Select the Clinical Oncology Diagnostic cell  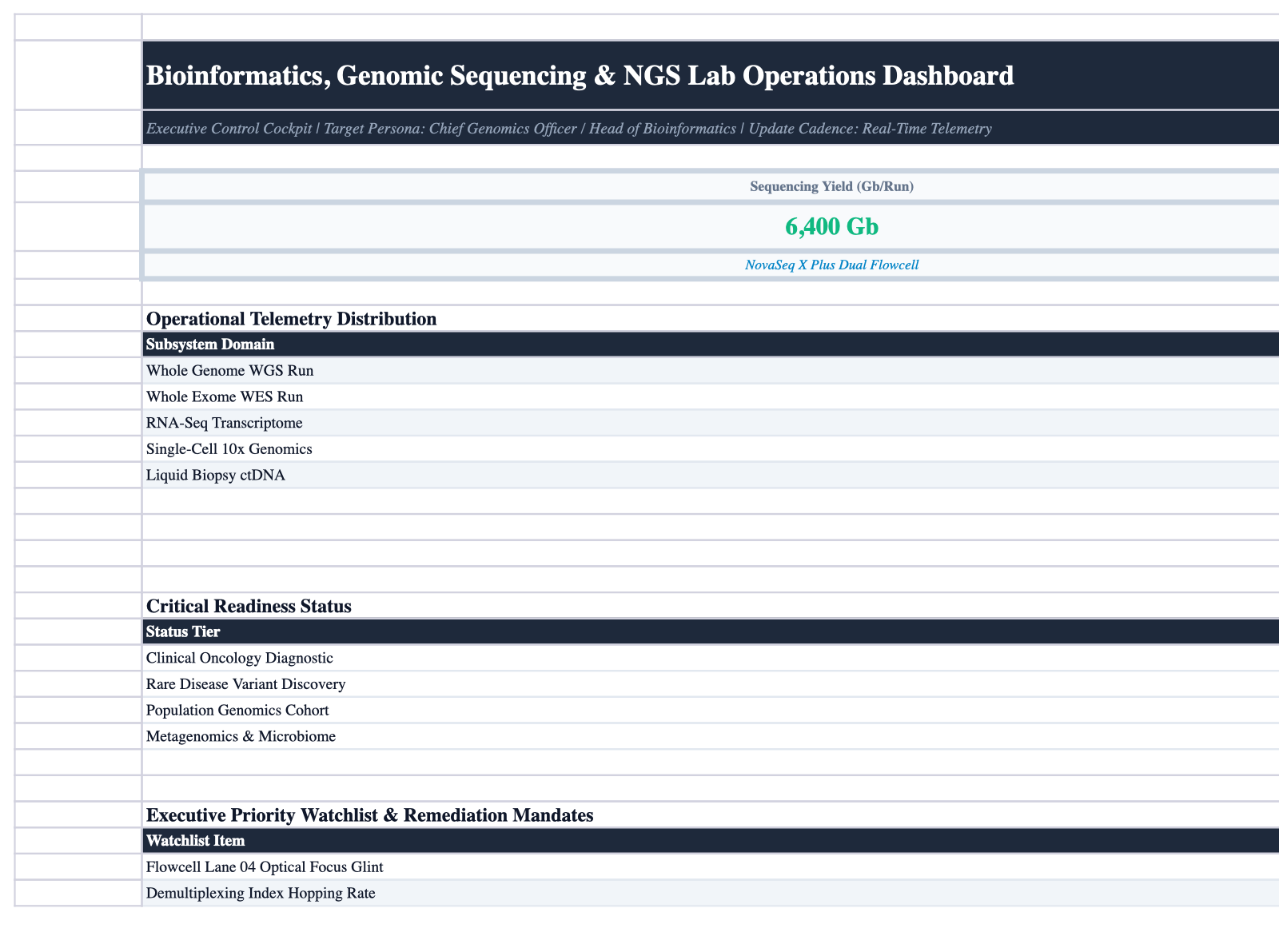tap(711, 658)
